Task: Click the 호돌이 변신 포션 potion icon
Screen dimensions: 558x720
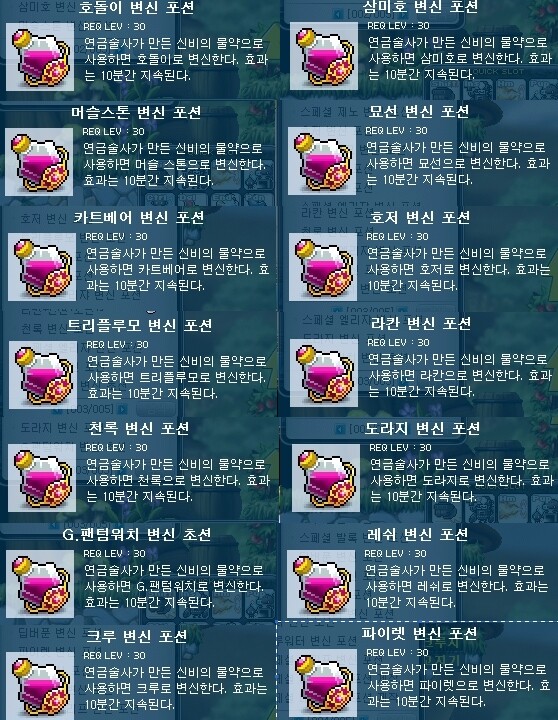Action: (40, 57)
